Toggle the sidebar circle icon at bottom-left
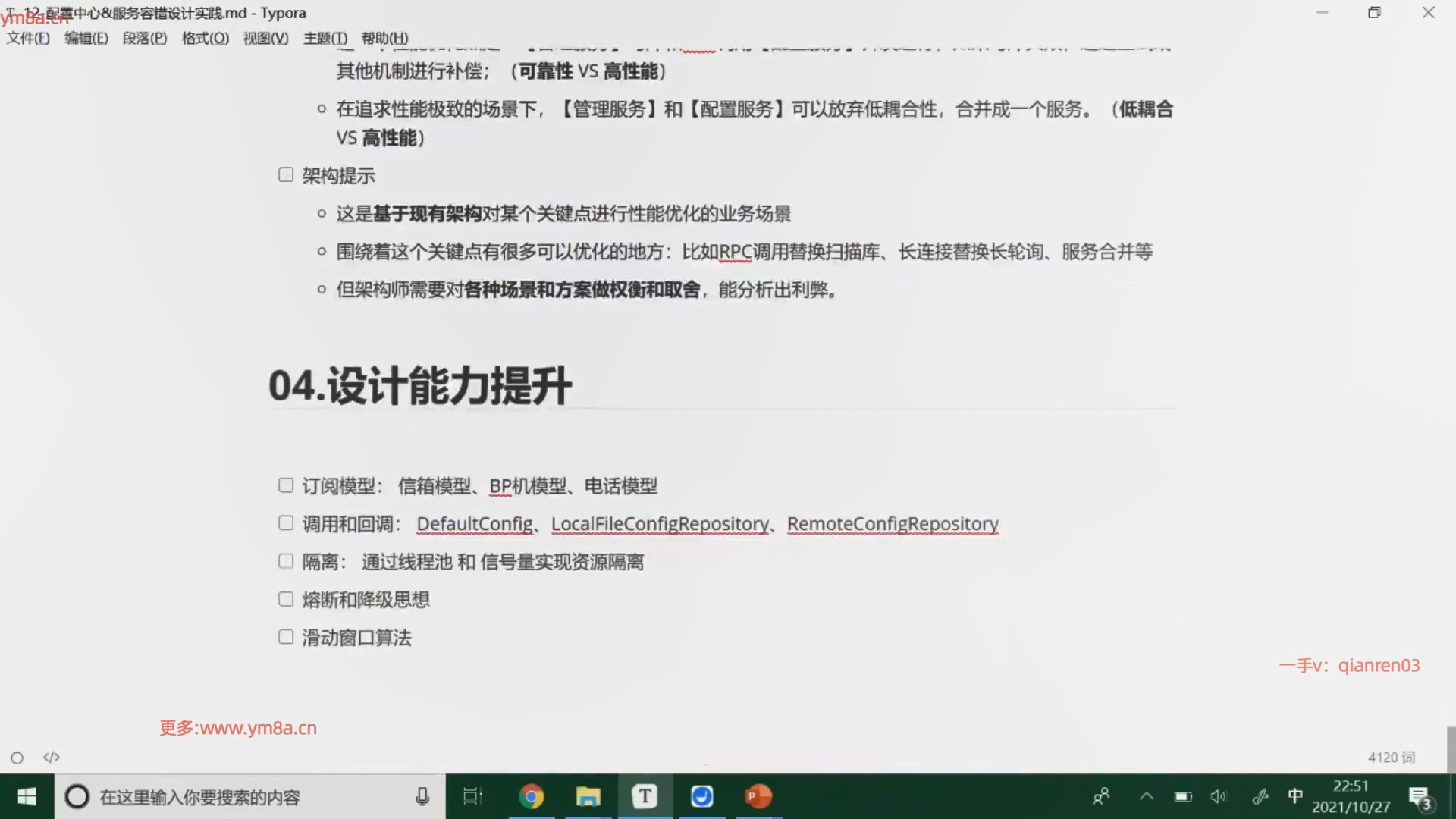Screen dimensions: 1456x819 [x=17, y=758]
